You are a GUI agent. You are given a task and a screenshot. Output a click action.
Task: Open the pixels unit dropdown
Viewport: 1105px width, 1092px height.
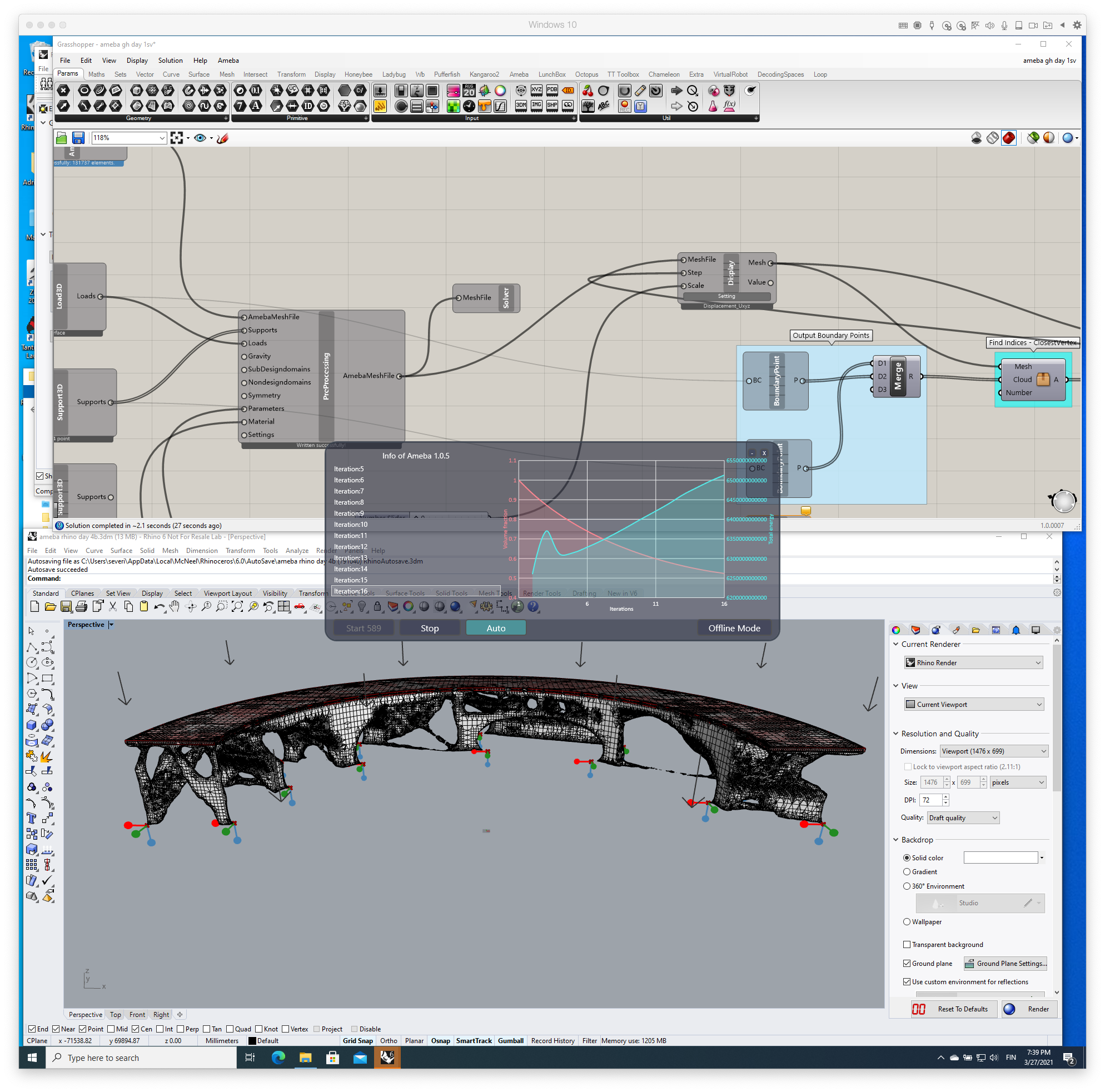click(1018, 781)
